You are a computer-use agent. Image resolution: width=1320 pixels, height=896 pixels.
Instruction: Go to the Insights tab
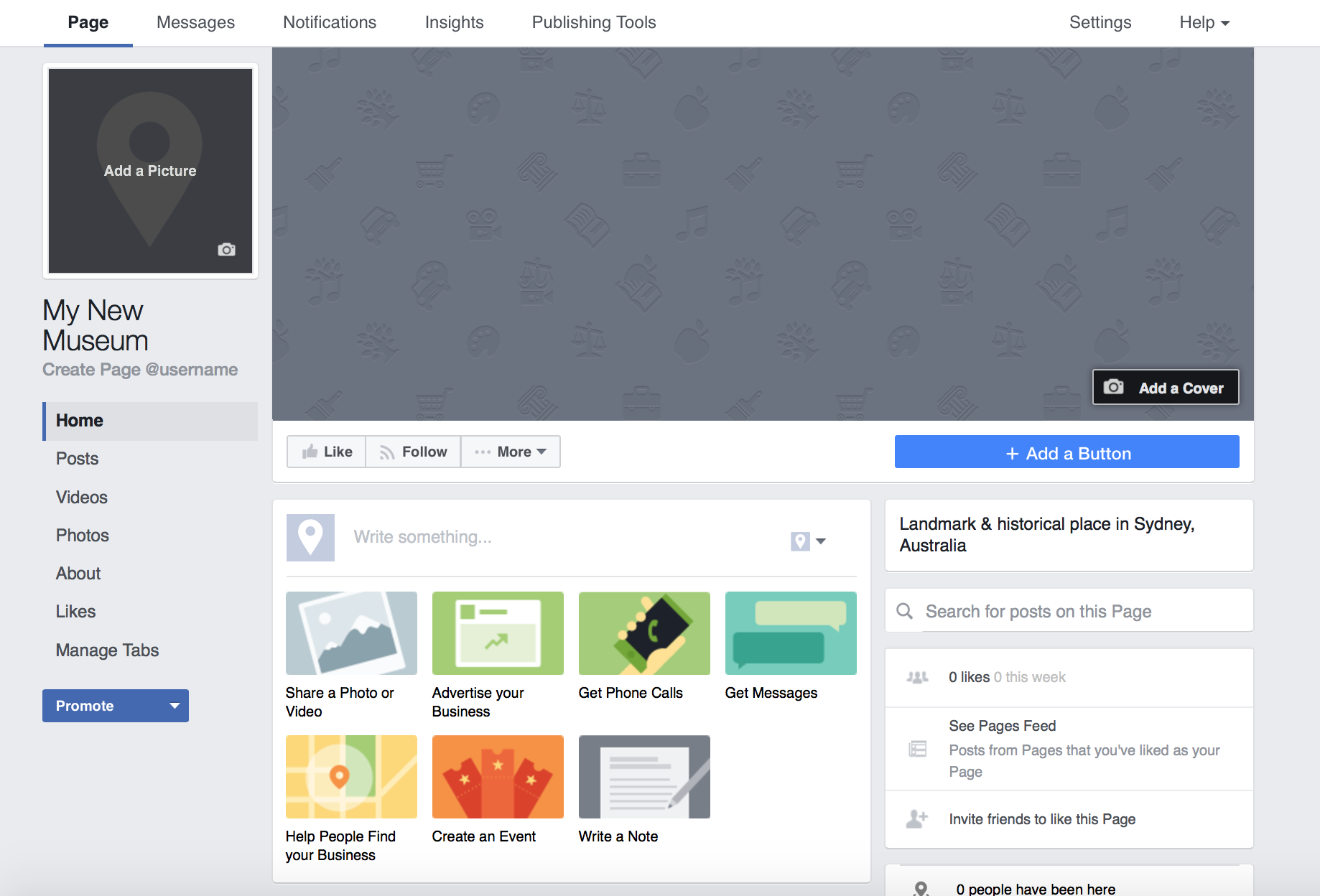[455, 22]
